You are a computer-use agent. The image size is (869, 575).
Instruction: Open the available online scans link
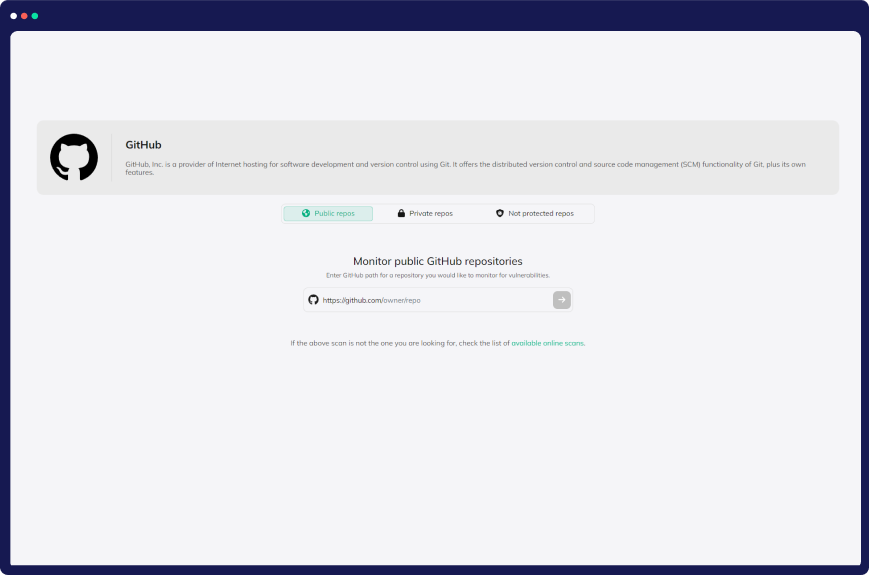[547, 343]
